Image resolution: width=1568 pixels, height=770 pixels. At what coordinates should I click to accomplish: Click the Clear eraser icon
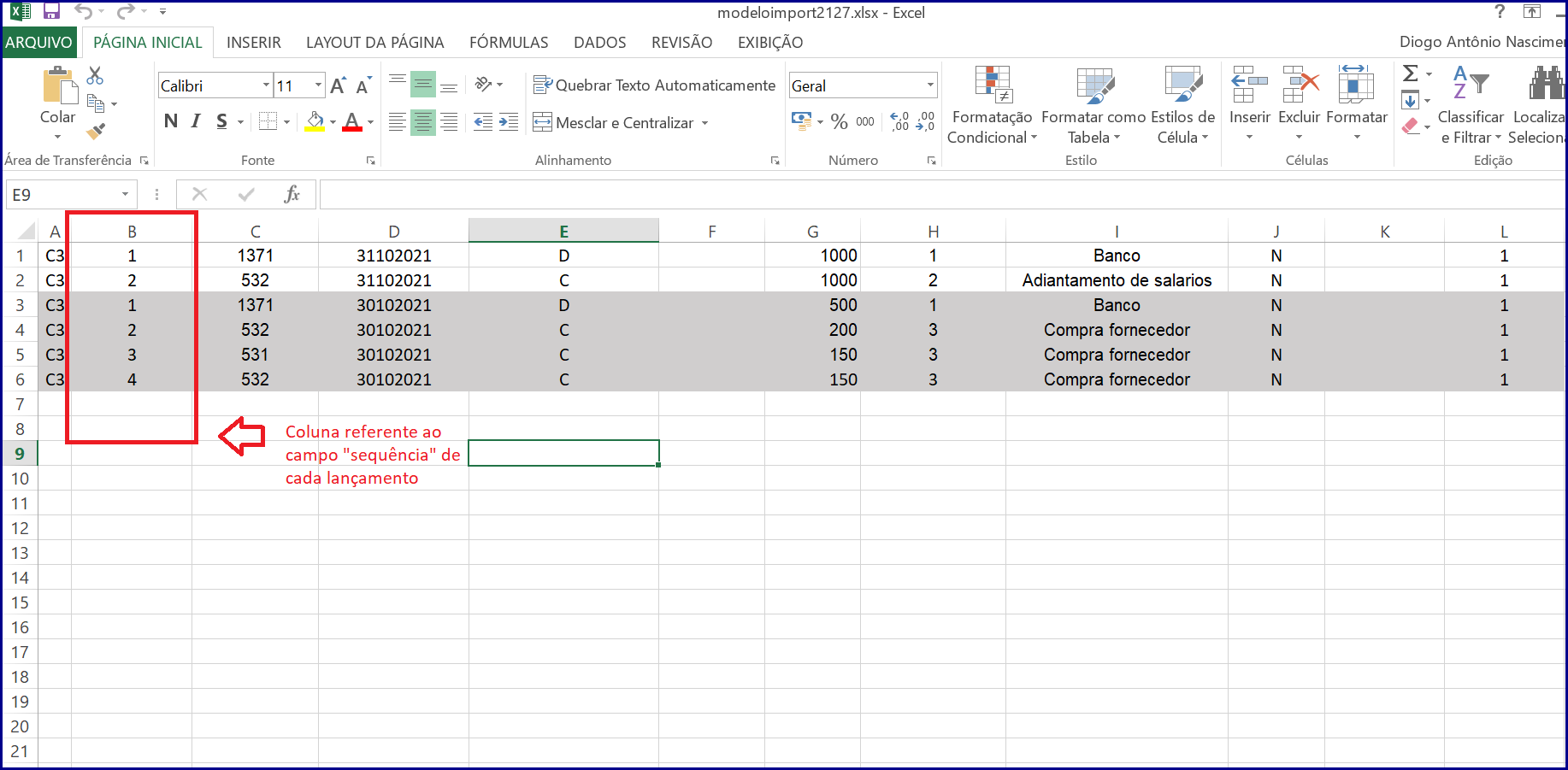(1411, 126)
